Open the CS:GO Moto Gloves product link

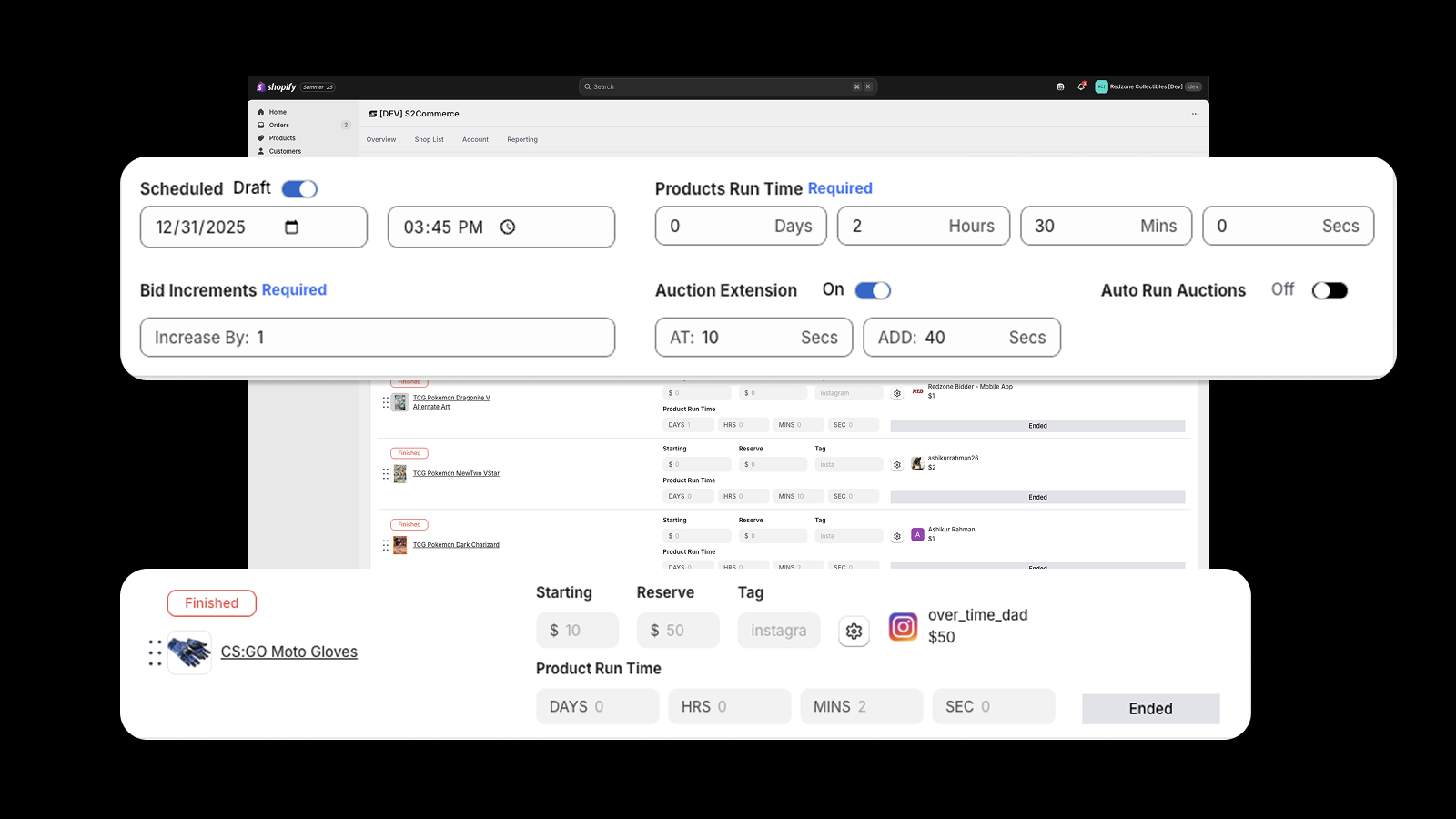click(288, 652)
